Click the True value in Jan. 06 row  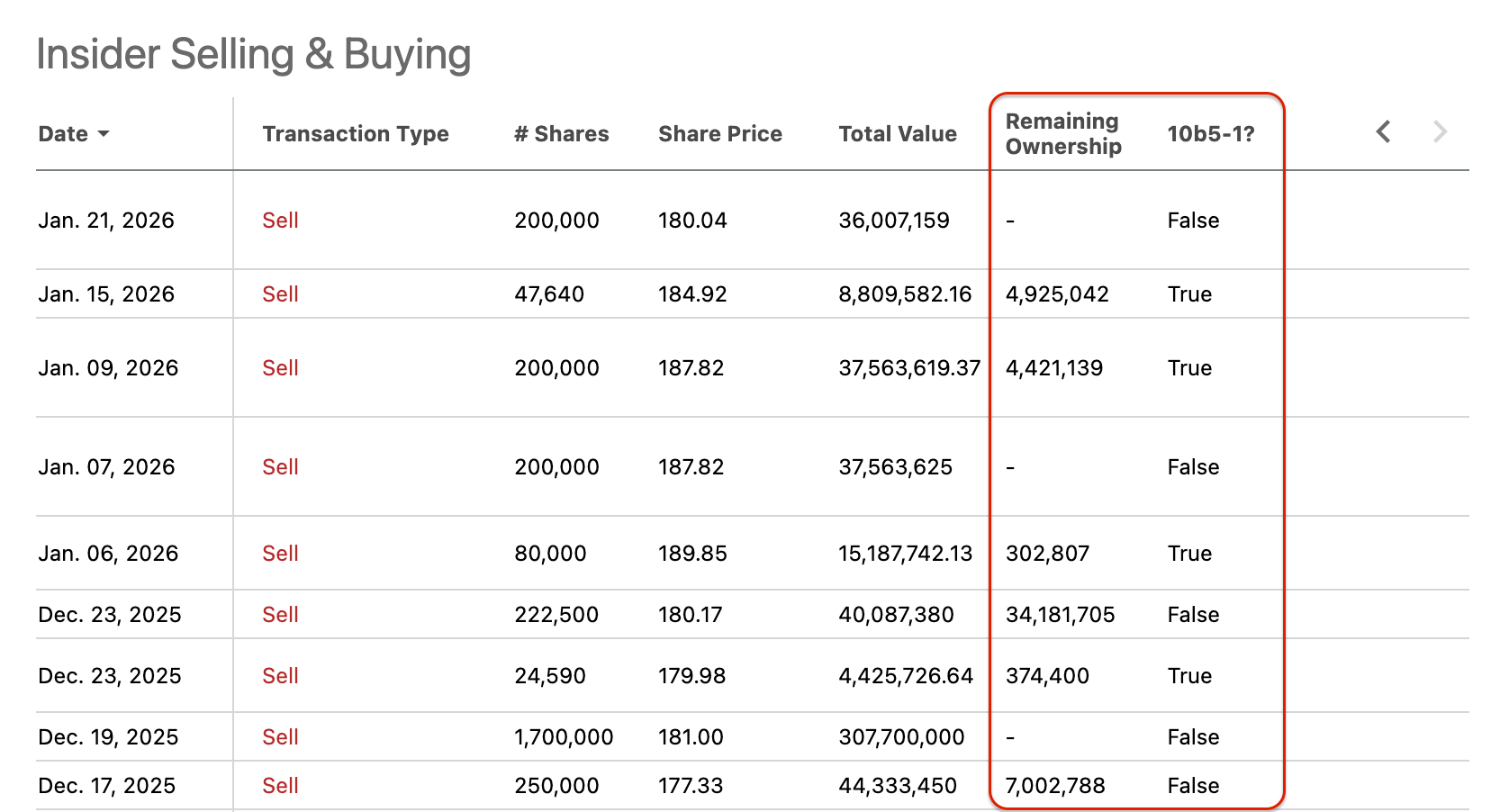[1189, 554]
